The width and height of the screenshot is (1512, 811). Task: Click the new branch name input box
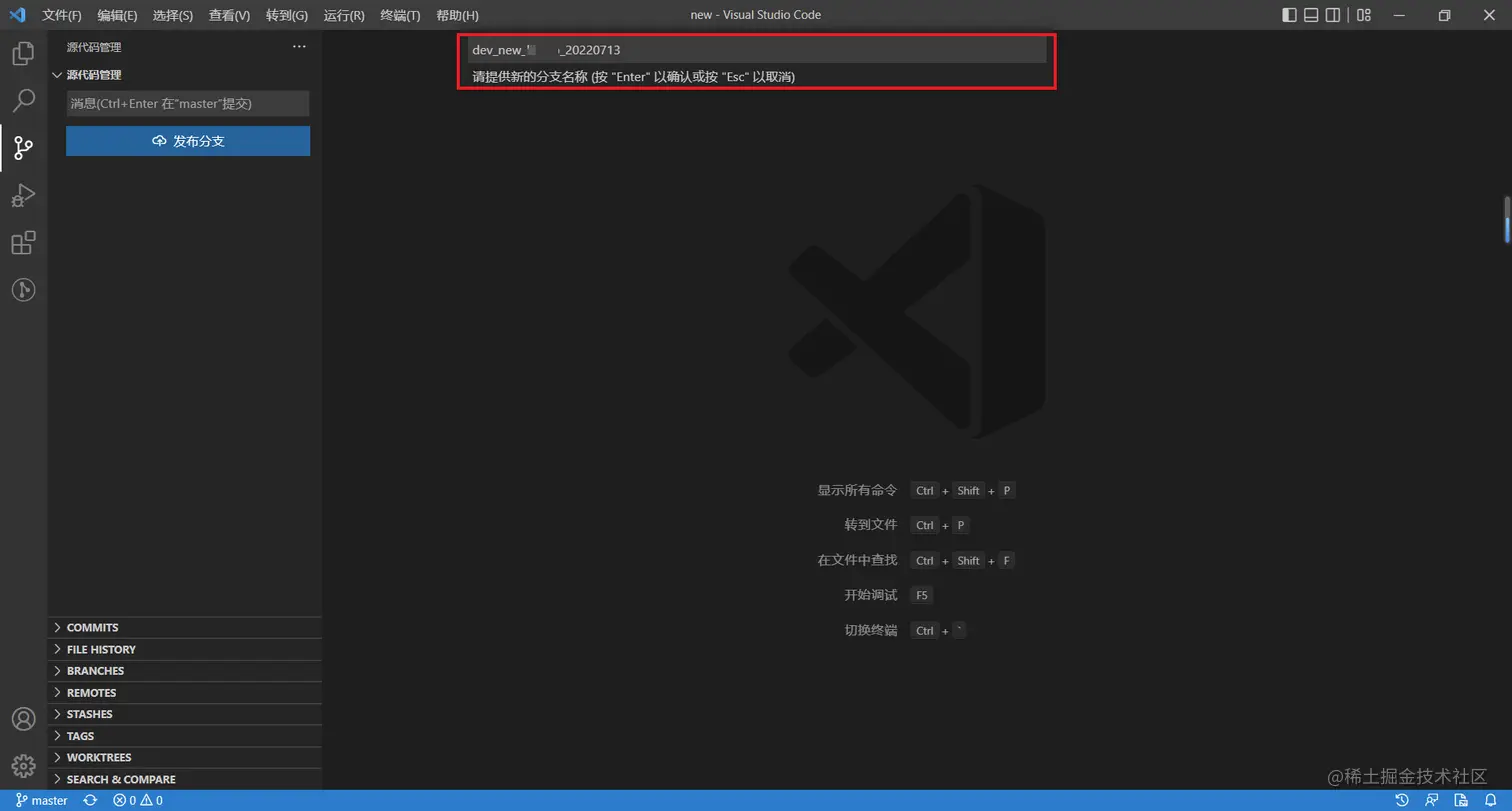pyautogui.click(x=757, y=50)
